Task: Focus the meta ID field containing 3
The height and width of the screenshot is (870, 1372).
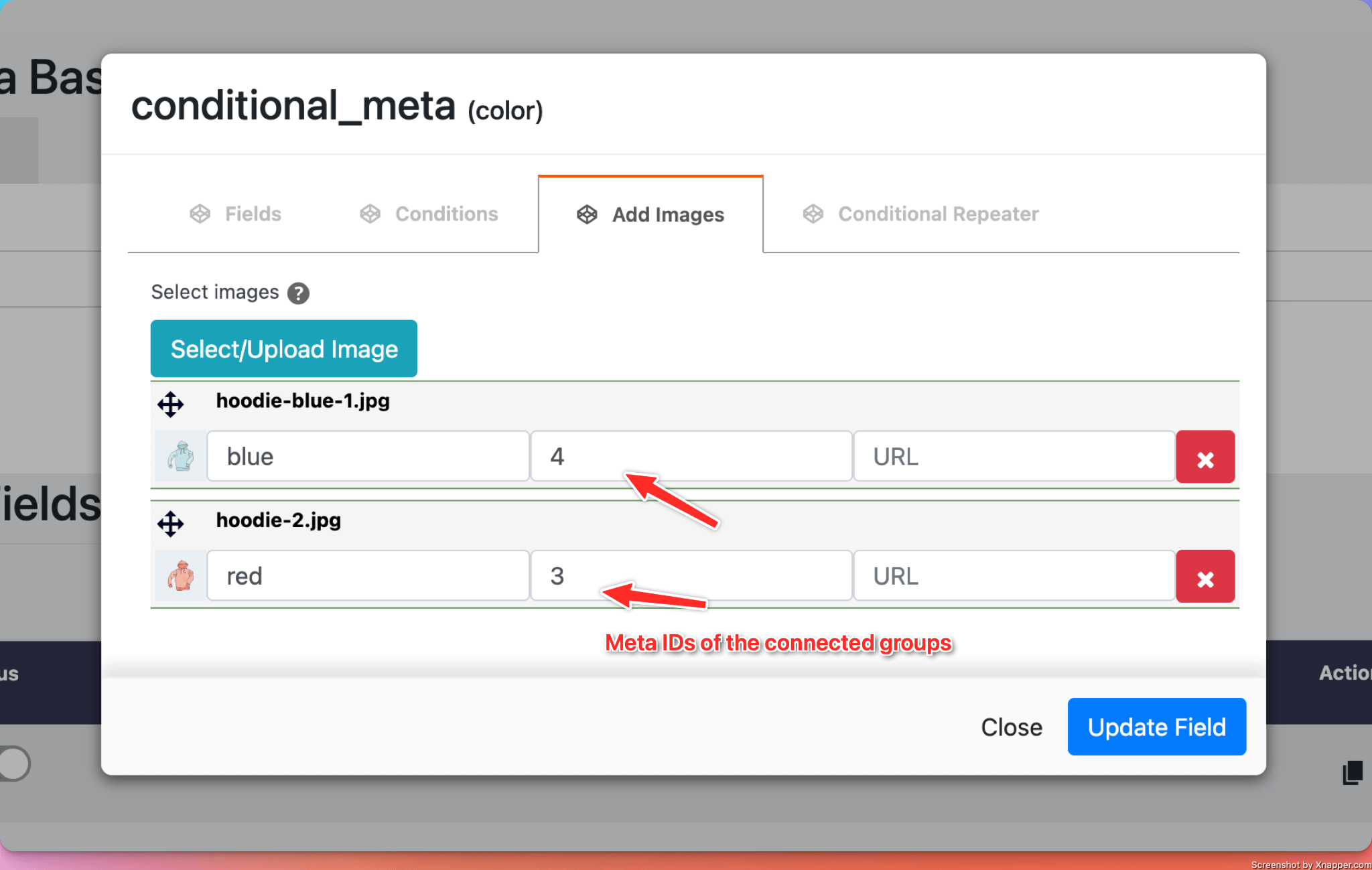Action: click(691, 576)
